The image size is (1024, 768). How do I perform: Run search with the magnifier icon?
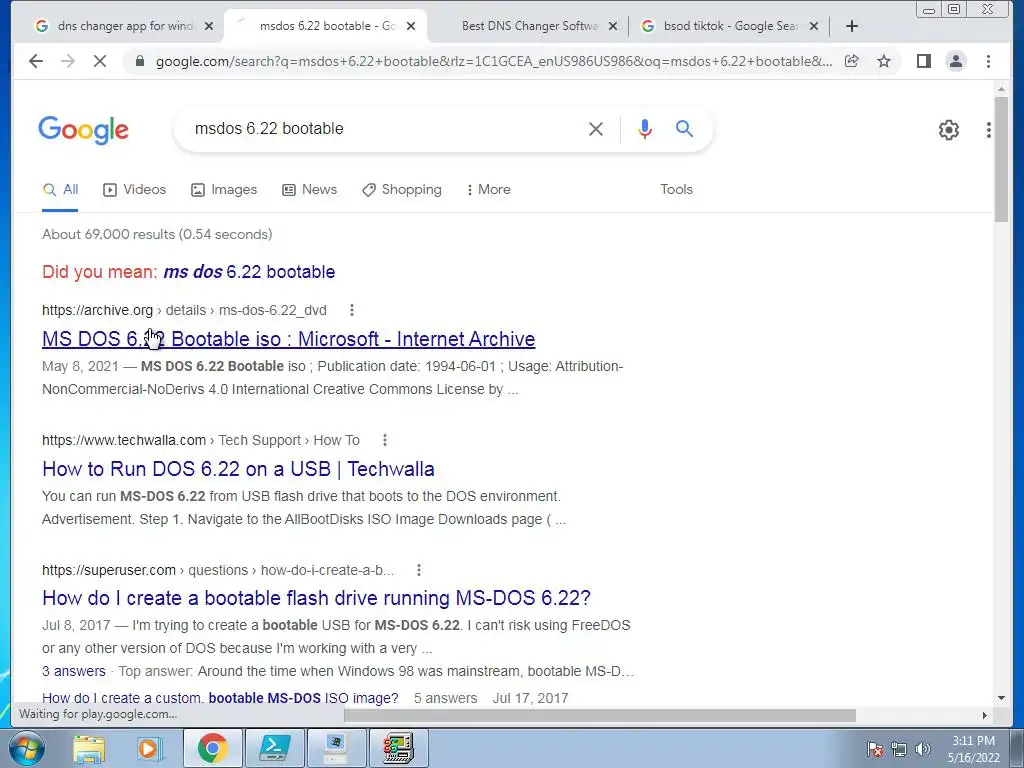click(684, 129)
